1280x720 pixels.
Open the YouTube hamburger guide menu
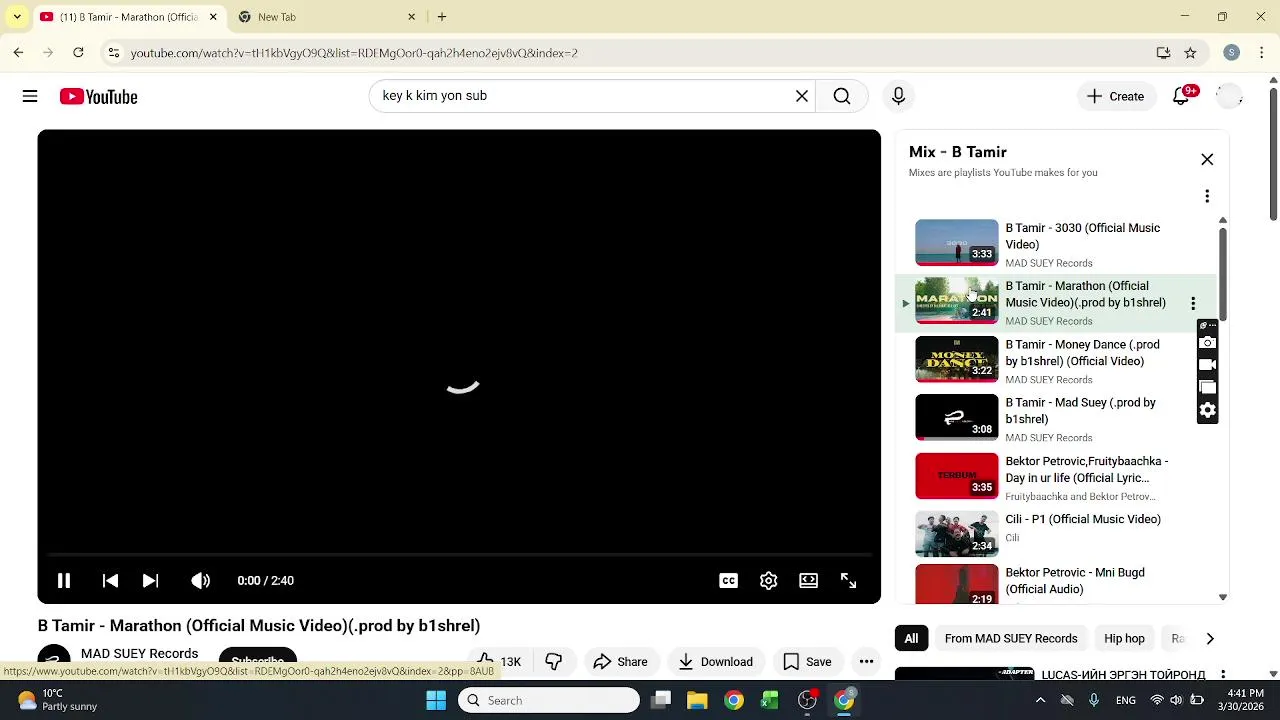pos(30,96)
